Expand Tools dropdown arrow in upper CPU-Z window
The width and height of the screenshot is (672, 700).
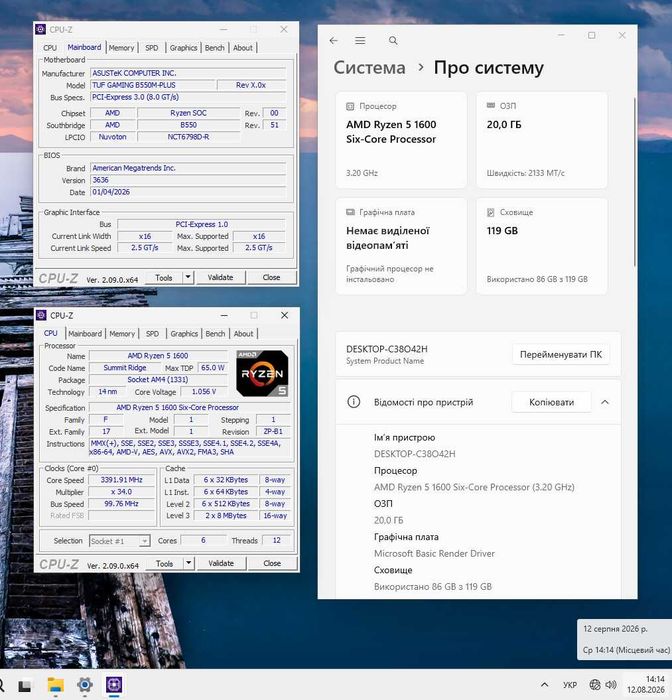tap(188, 278)
